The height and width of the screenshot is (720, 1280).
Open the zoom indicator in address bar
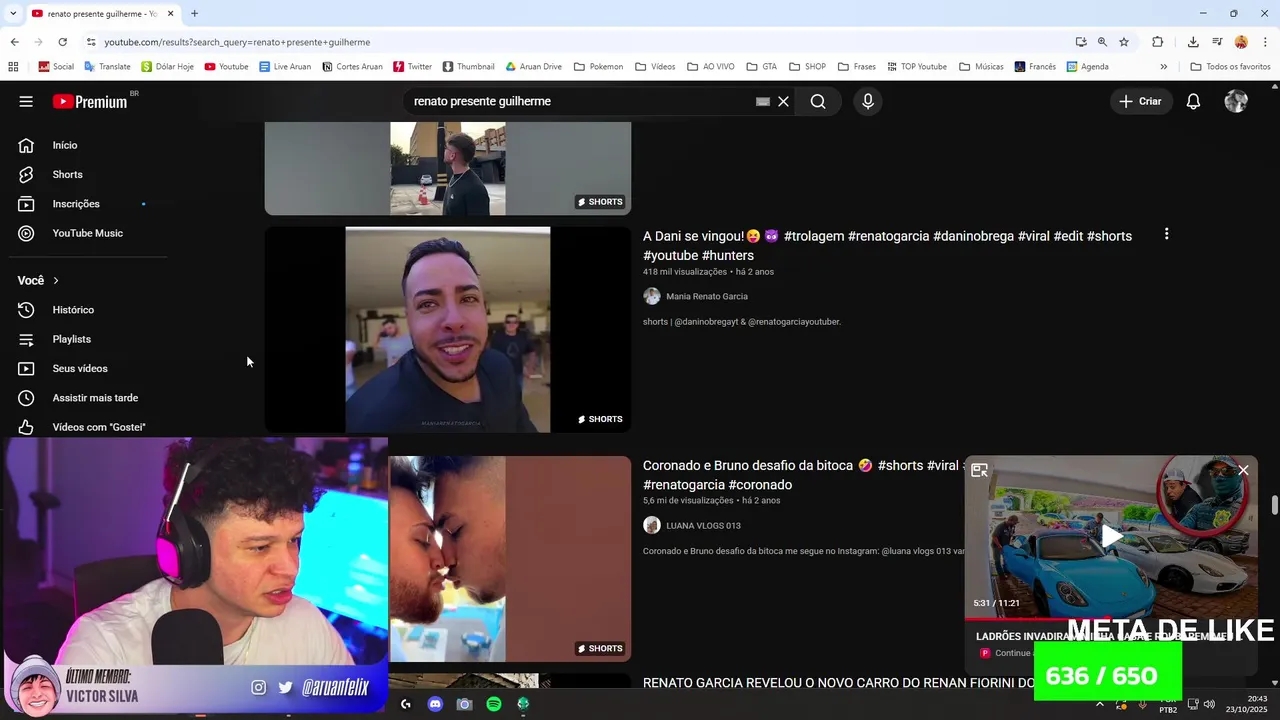[x=1102, y=42]
